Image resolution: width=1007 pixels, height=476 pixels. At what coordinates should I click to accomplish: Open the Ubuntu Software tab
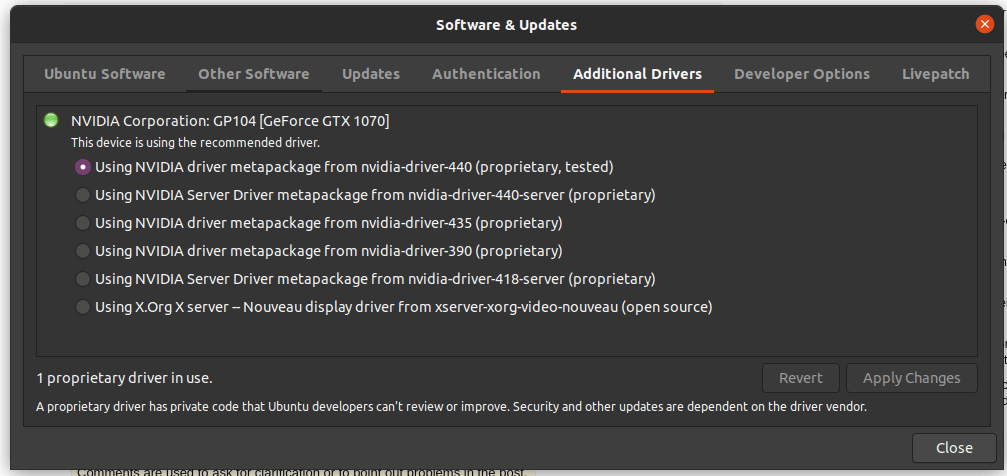[105, 74]
